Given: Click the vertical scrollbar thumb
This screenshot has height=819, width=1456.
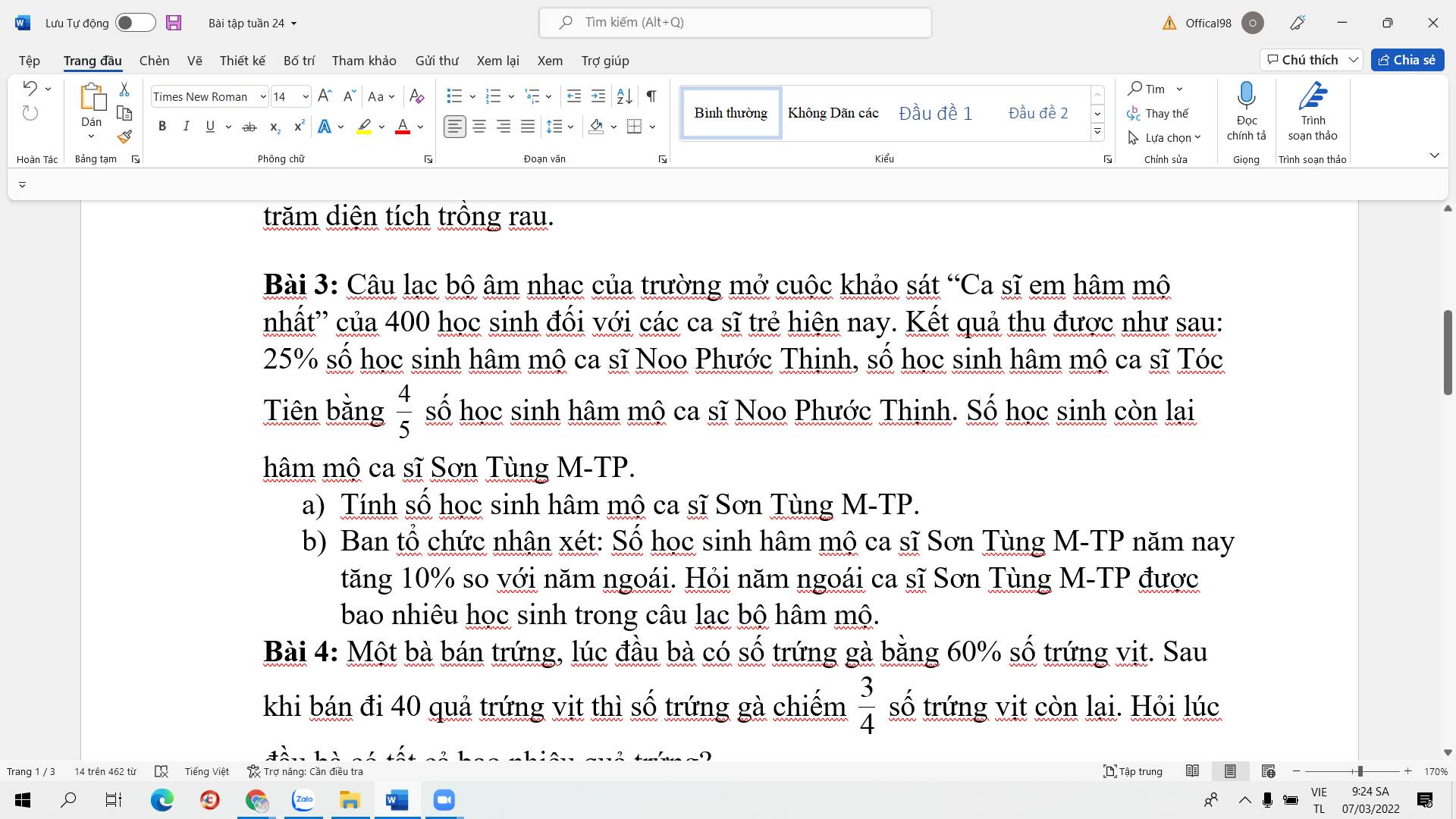Looking at the screenshot, I should pyautogui.click(x=1448, y=353).
